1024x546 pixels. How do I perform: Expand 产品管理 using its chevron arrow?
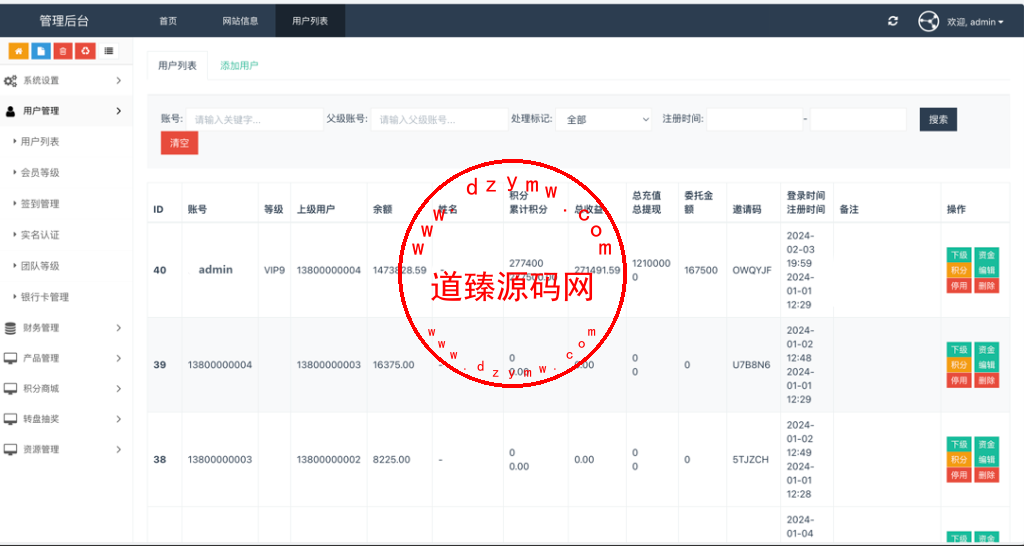[x=118, y=358]
